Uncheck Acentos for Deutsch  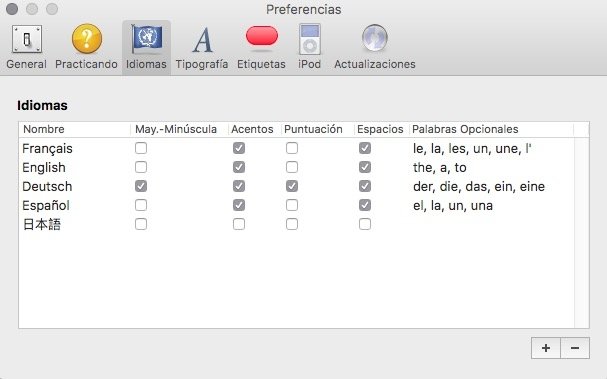[x=239, y=186]
